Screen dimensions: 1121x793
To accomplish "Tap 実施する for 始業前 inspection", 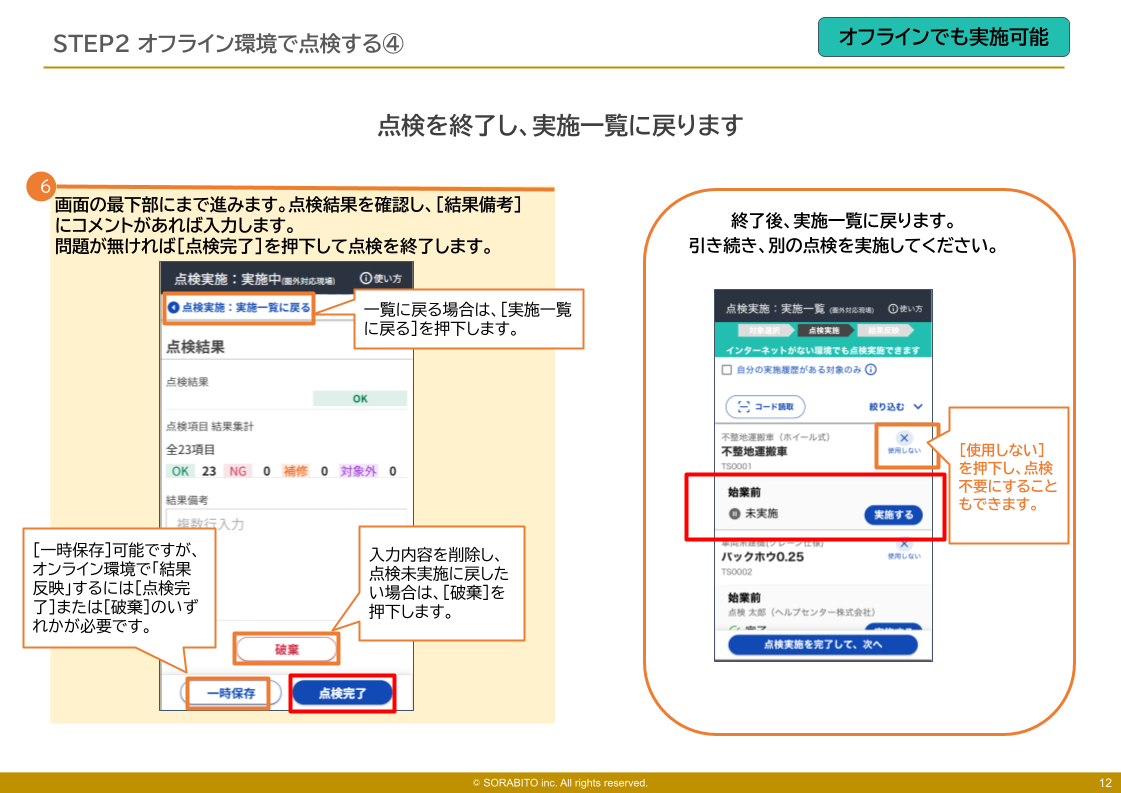I will click(893, 515).
